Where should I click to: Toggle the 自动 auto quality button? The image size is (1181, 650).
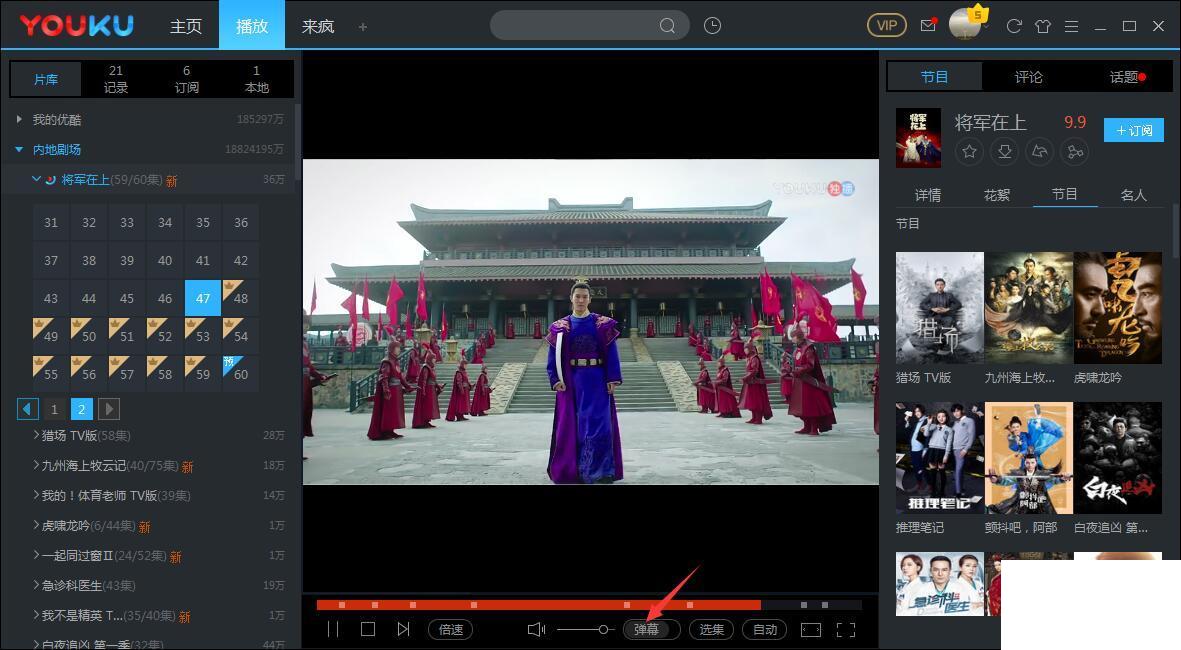(x=765, y=629)
